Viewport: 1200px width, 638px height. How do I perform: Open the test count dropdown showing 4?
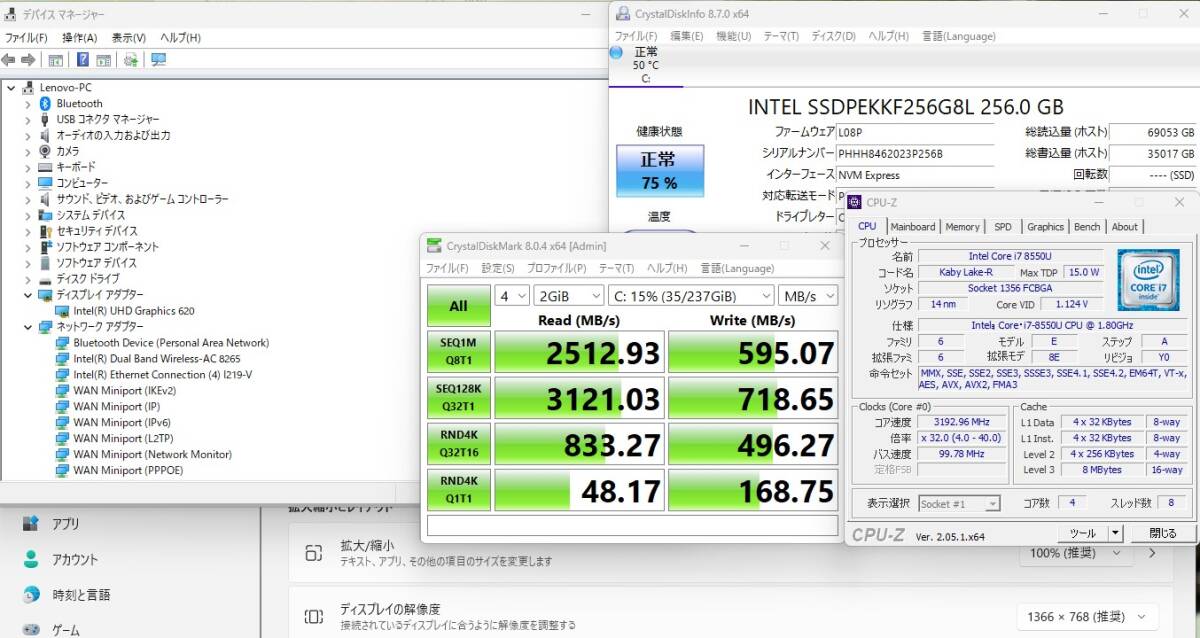click(x=511, y=296)
